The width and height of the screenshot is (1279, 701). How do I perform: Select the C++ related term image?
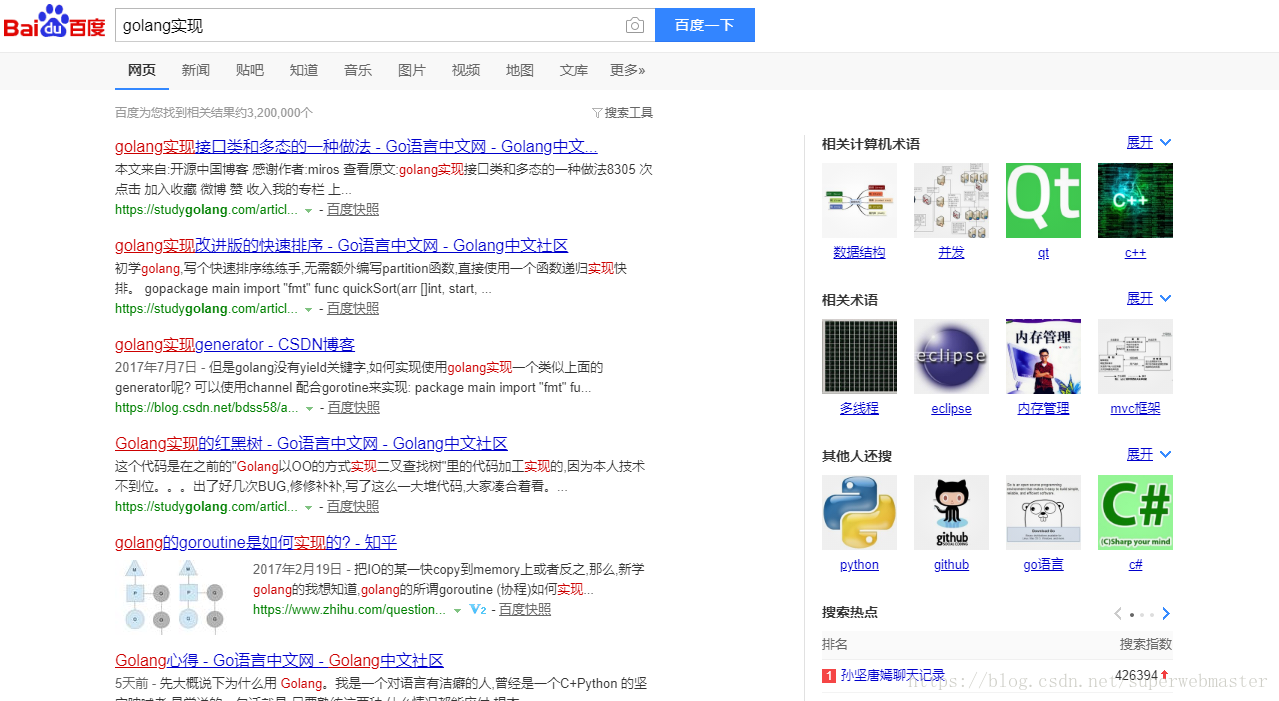coord(1135,200)
